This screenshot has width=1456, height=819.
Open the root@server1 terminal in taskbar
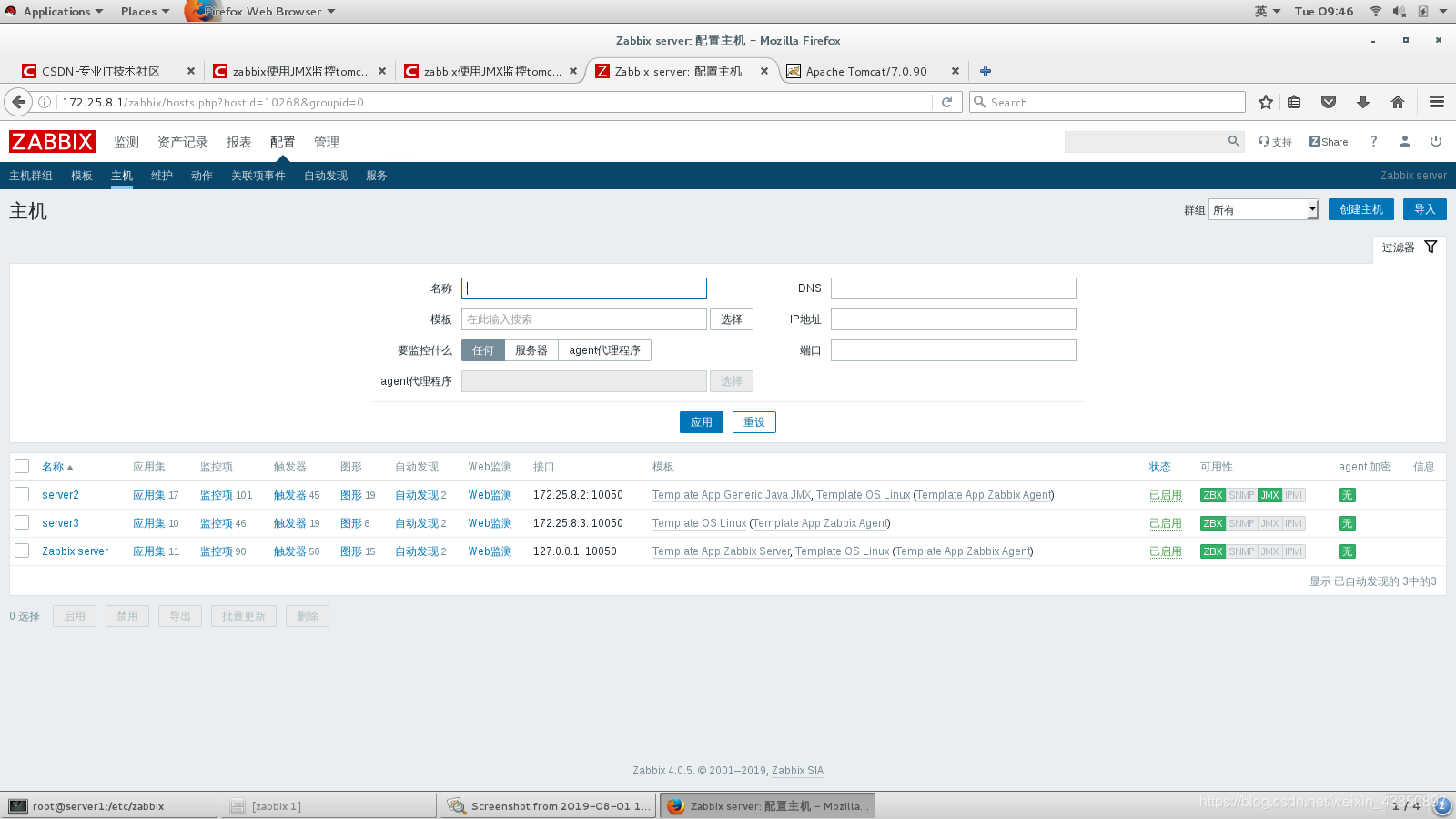point(109,805)
